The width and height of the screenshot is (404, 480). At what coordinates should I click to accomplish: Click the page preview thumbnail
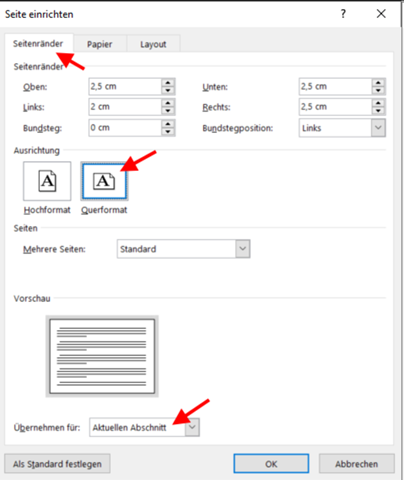(102, 356)
